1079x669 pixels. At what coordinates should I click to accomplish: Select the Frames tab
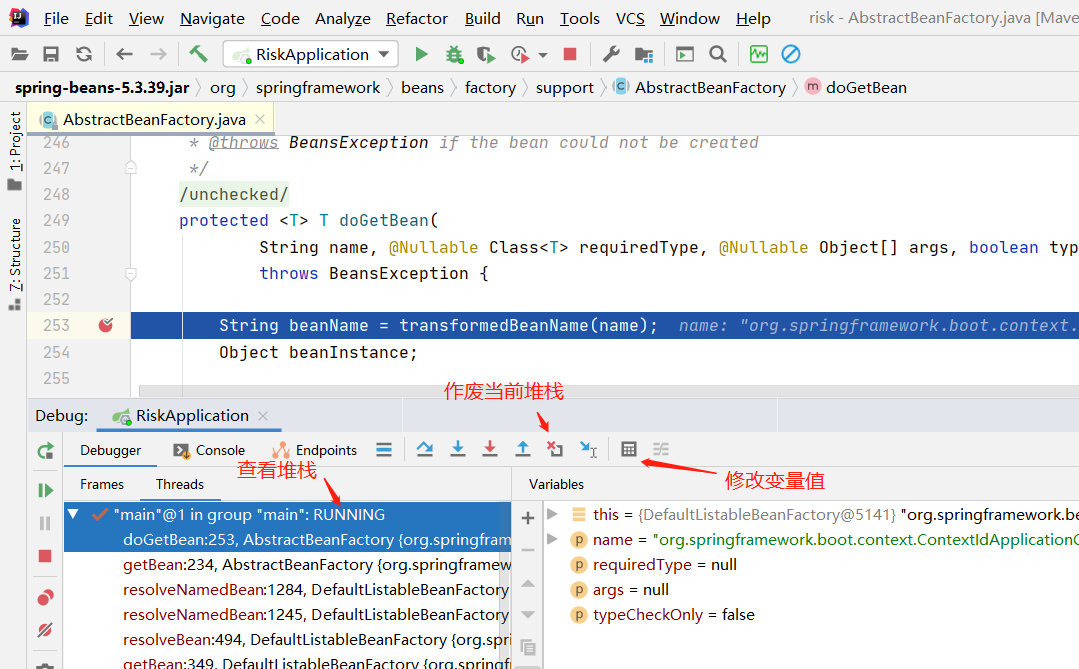pos(102,484)
